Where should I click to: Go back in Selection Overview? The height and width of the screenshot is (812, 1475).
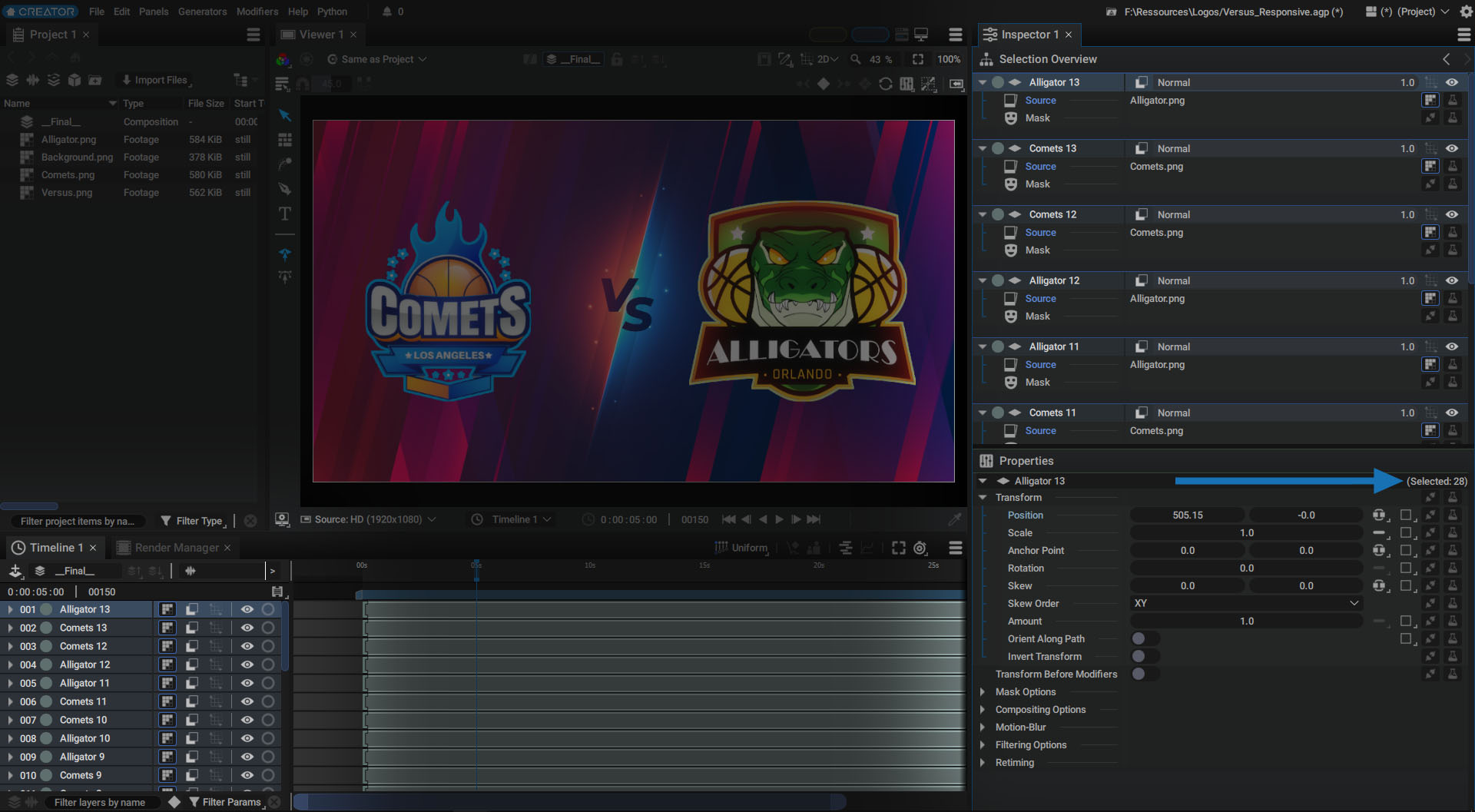[x=1447, y=59]
